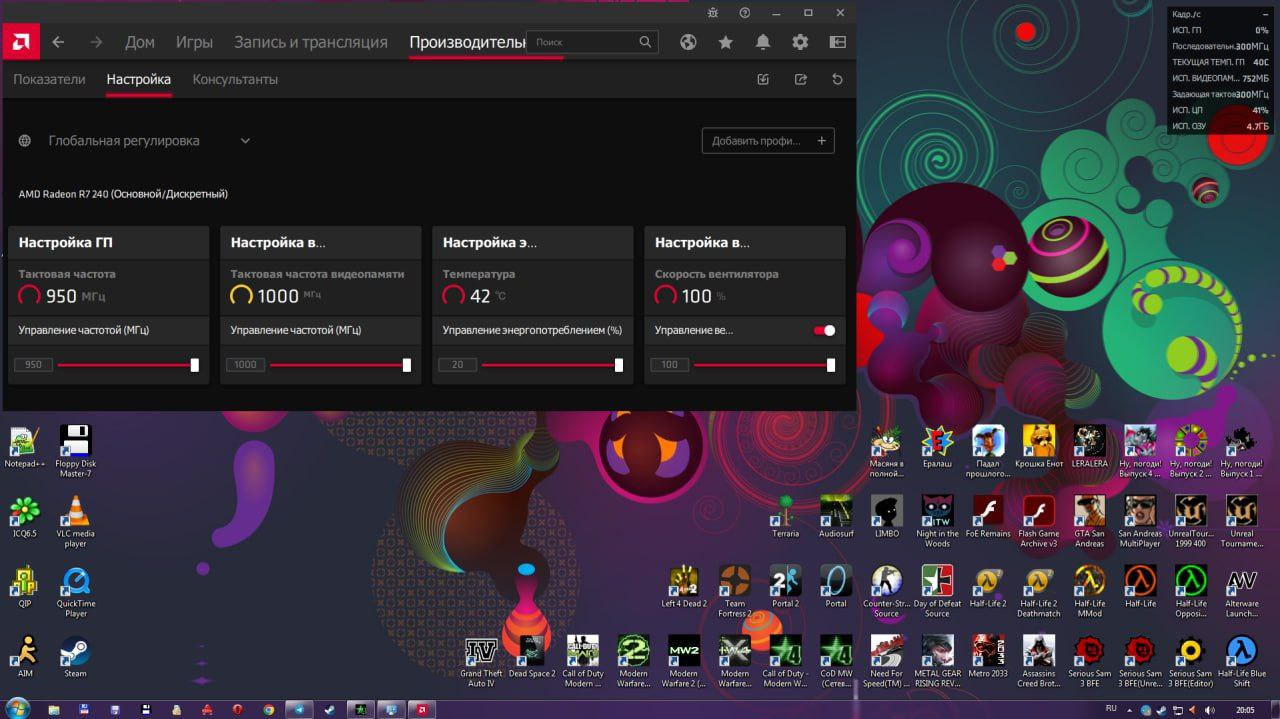
Task: Select ICQ6.5 desktop icon
Action: 25,517
